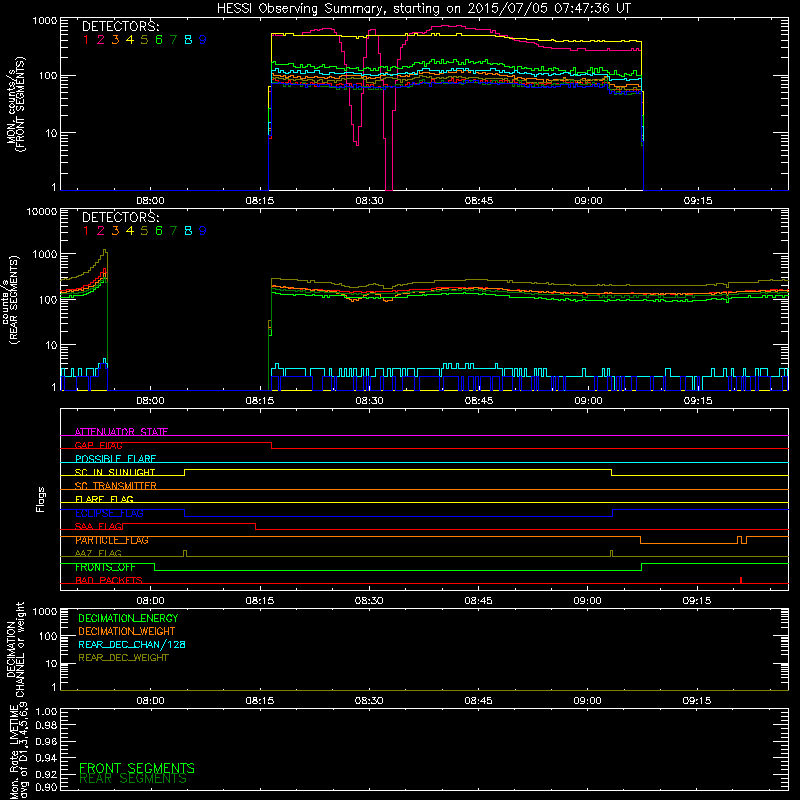
Task: Click the 09:00 tick under the front segments plot
Action: pyautogui.click(x=588, y=201)
